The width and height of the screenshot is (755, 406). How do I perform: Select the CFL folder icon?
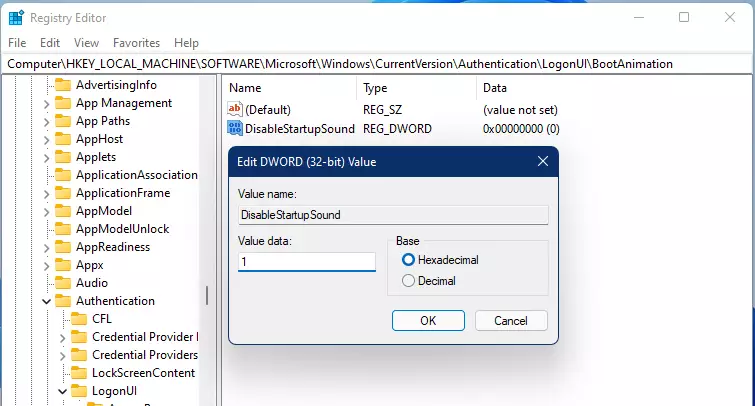pos(79,319)
